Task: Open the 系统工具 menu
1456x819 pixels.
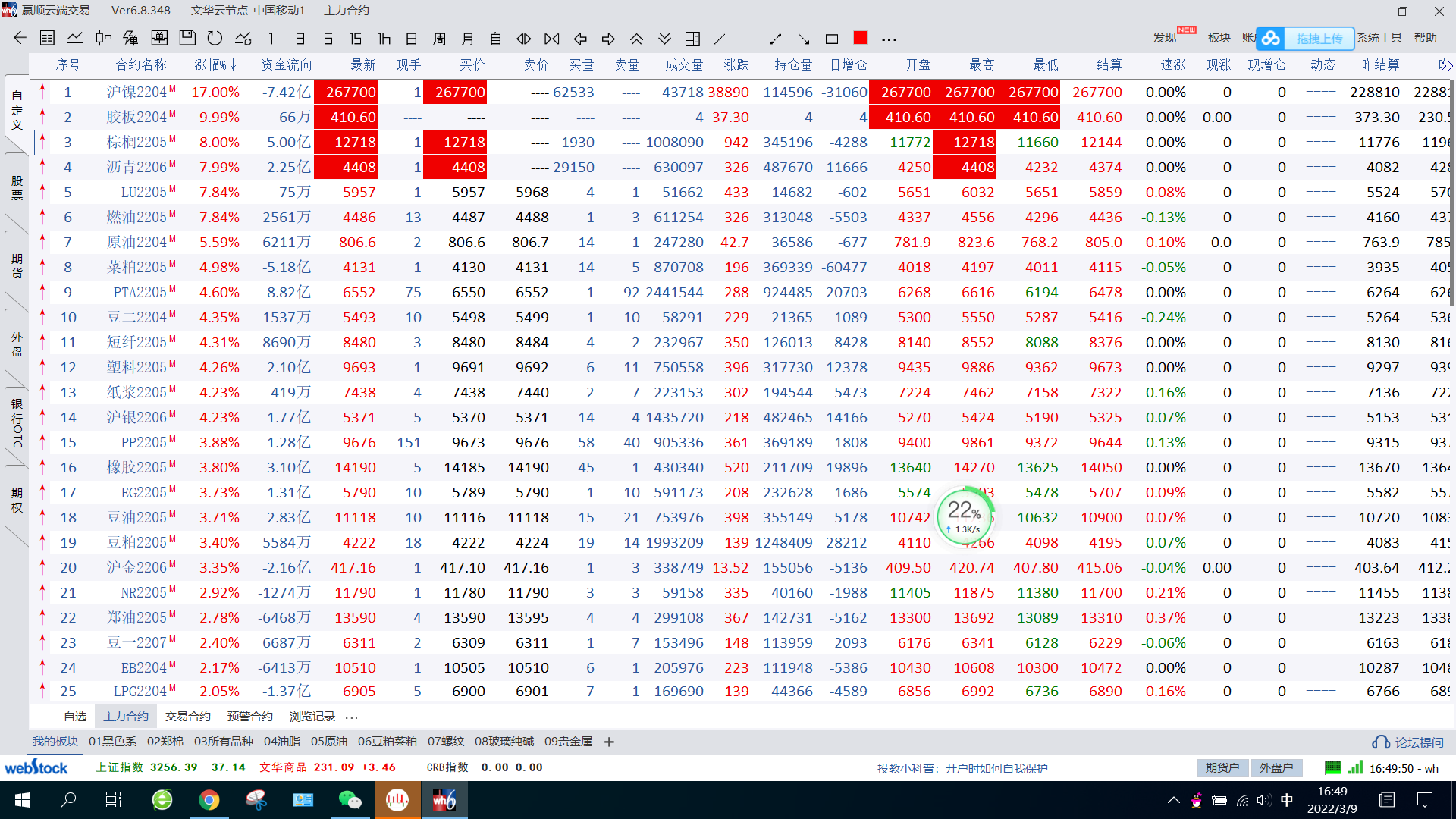Action: [1379, 38]
